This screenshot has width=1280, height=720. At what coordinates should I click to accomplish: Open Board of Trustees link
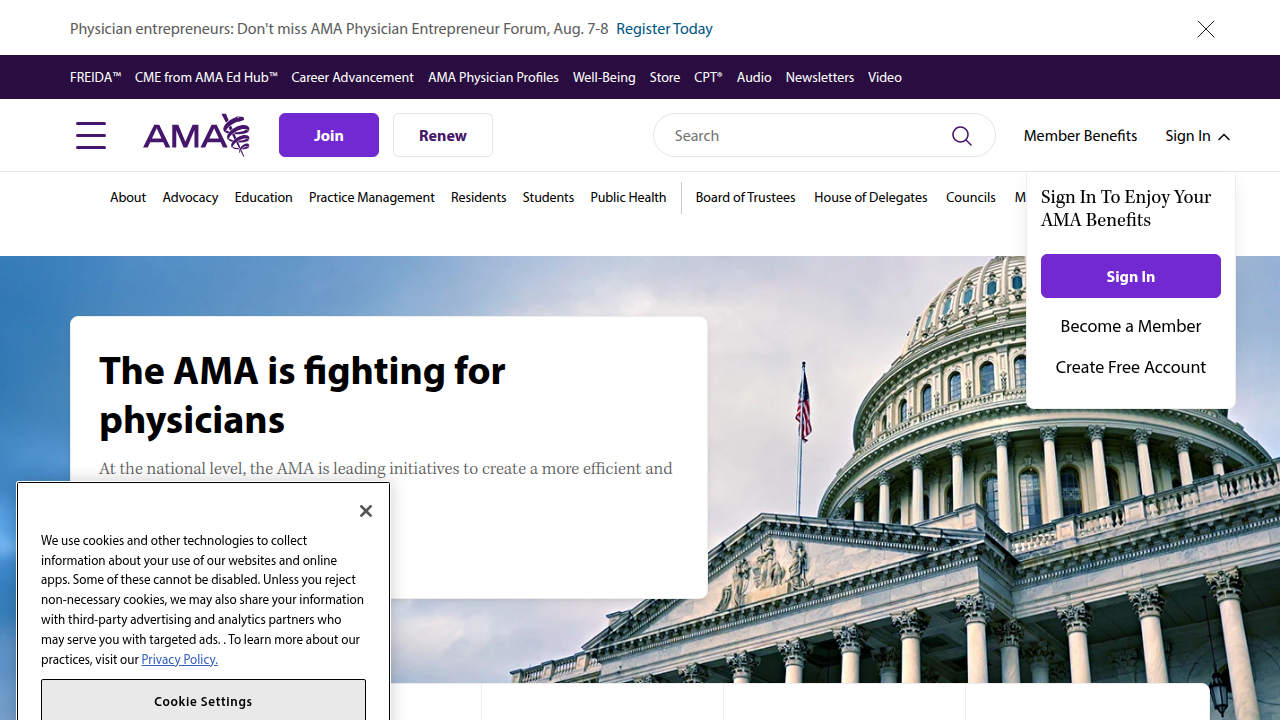coord(746,197)
